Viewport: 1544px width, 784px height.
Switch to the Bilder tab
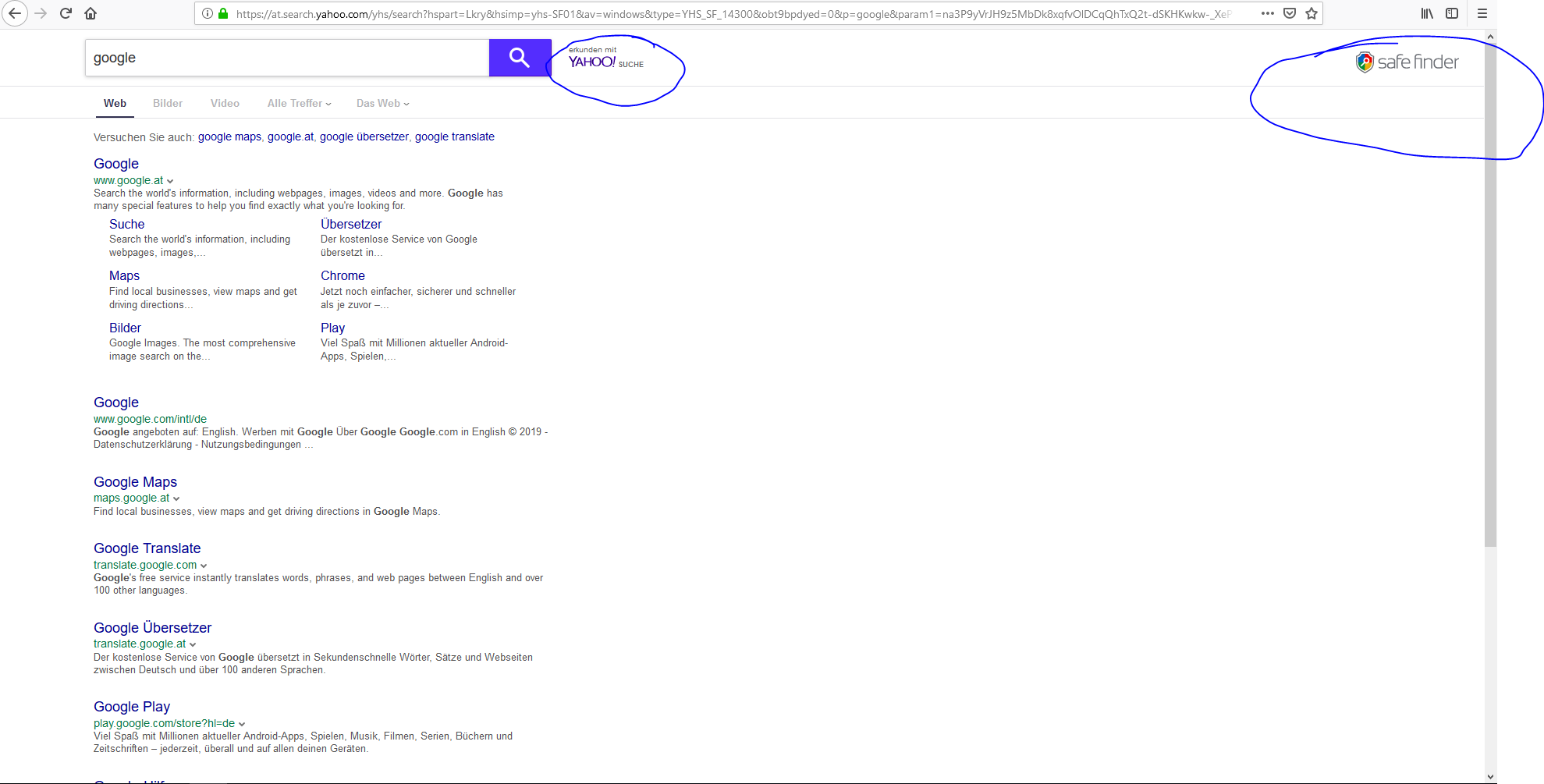[x=168, y=103]
